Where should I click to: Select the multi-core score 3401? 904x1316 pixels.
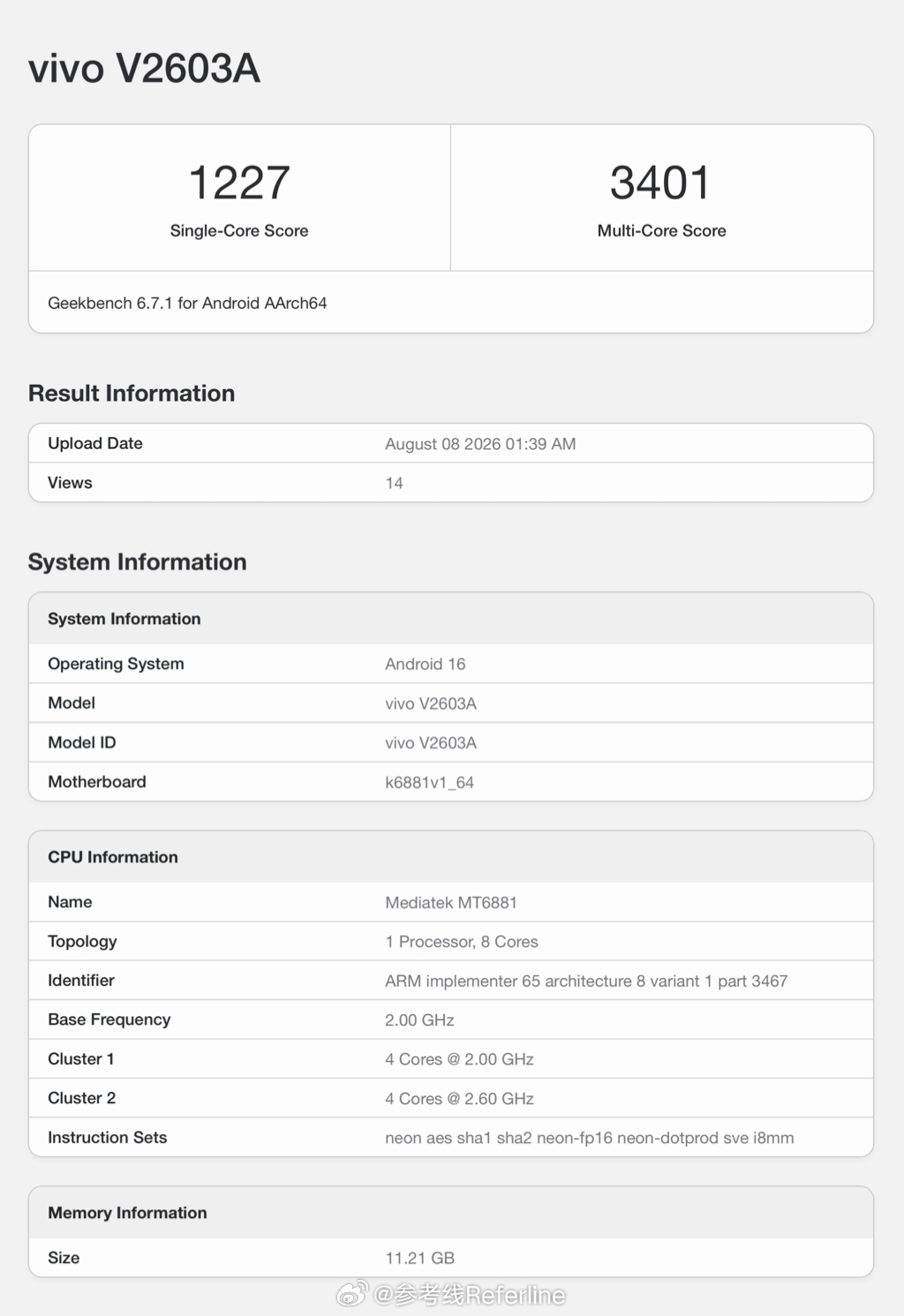tap(661, 183)
